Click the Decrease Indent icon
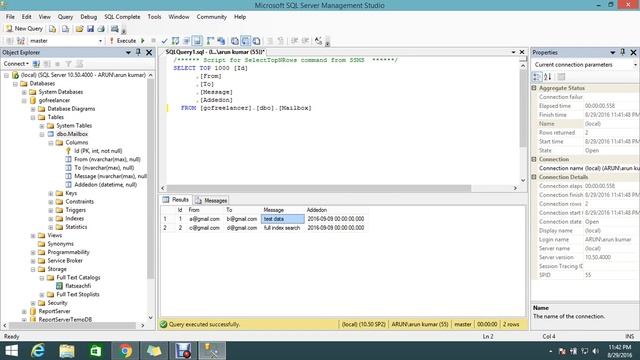 click(294, 41)
